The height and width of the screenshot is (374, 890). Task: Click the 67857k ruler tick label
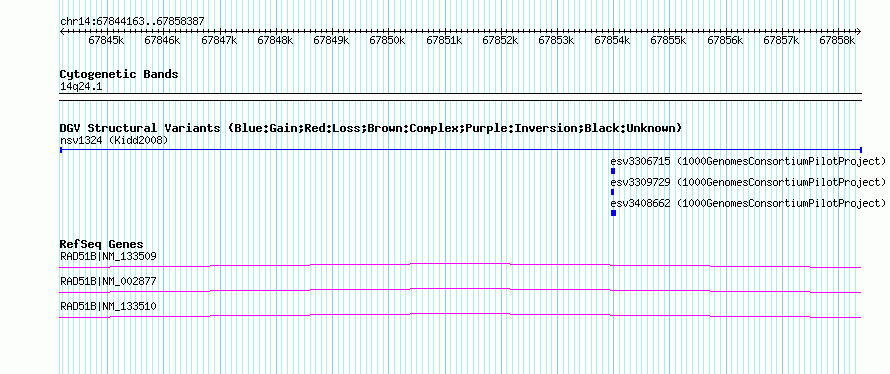[x=782, y=40]
